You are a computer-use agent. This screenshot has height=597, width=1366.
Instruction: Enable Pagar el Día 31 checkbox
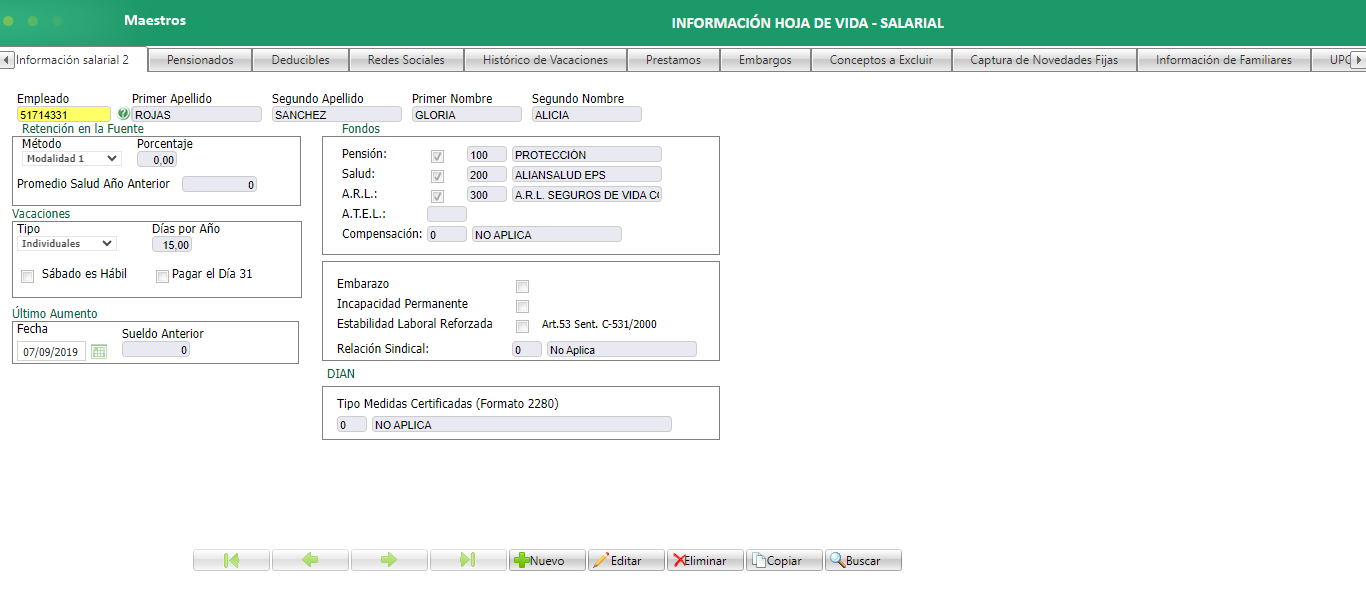click(x=162, y=276)
